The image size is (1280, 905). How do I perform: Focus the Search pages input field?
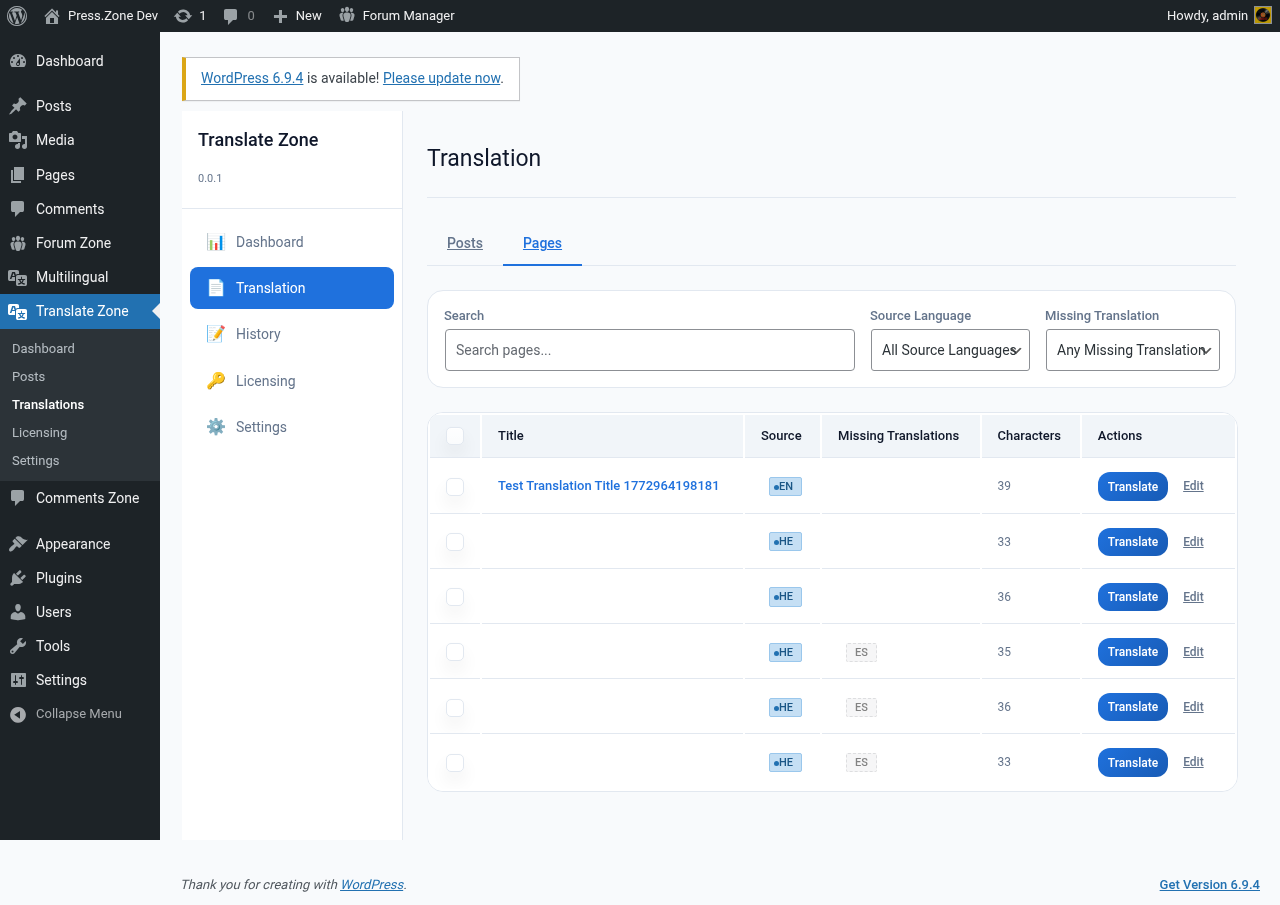(x=650, y=350)
